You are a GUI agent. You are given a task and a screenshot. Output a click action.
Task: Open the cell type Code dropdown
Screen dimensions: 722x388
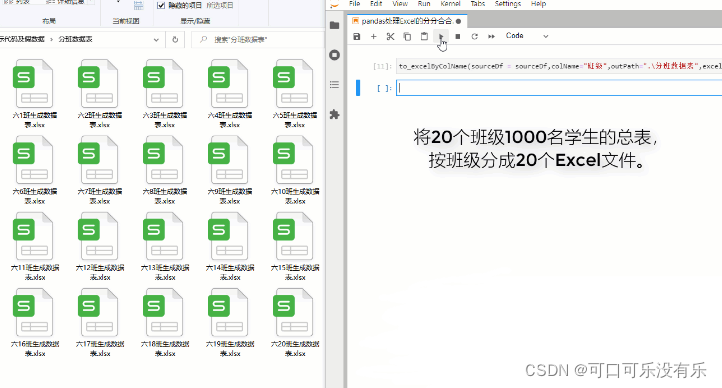point(527,36)
